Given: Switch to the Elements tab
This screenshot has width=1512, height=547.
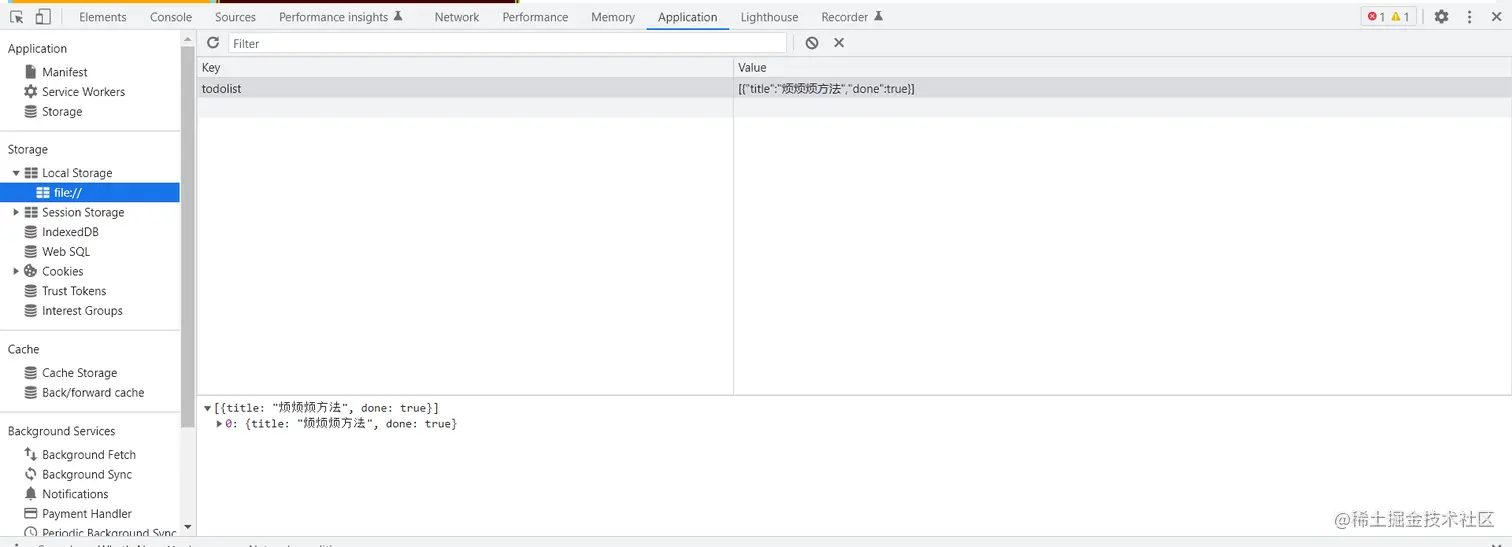Looking at the screenshot, I should pyautogui.click(x=103, y=17).
